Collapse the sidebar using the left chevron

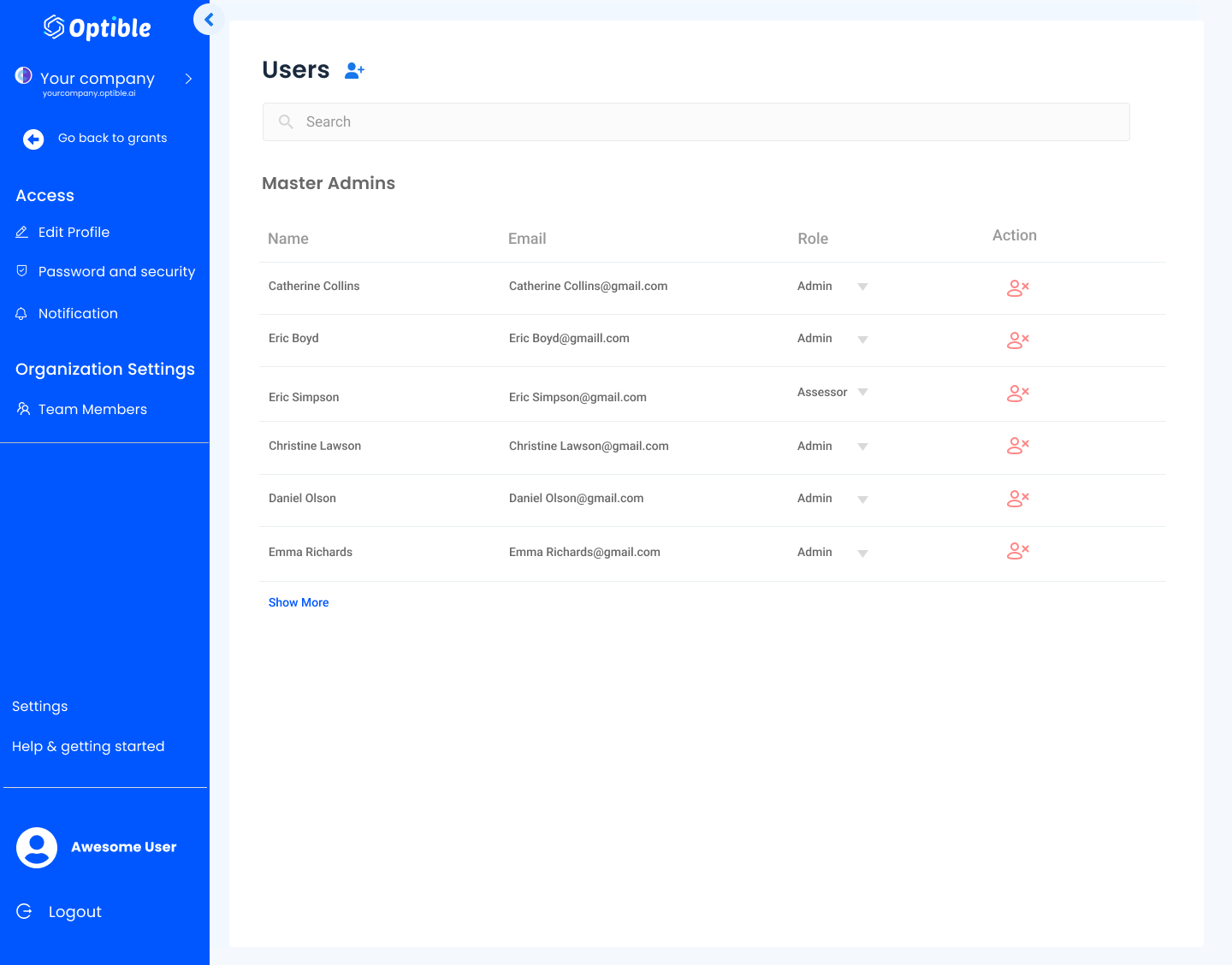[x=208, y=19]
